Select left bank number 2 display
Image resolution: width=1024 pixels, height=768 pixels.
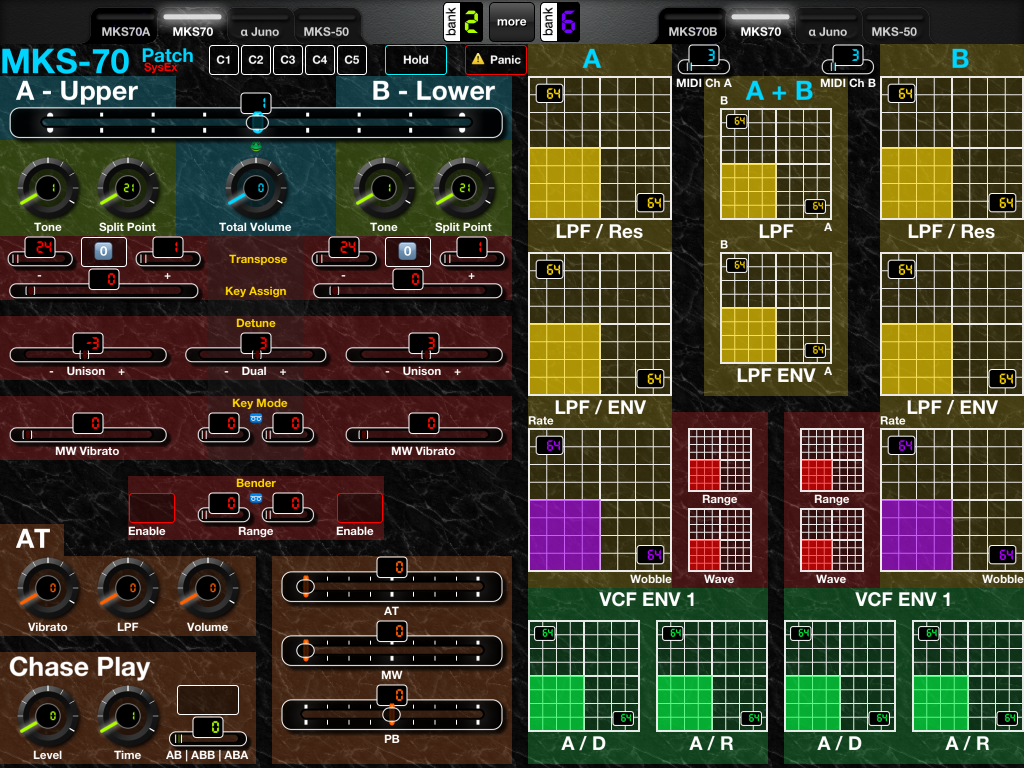point(462,22)
